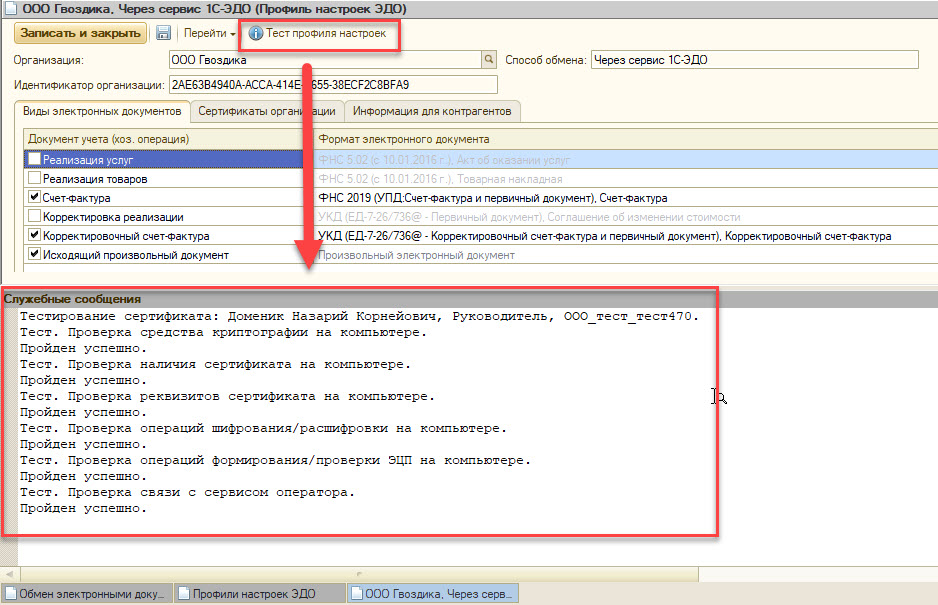Viewport: 938px width, 605px height.
Task: Click the Идентификатор организации field
Action: click(333, 85)
